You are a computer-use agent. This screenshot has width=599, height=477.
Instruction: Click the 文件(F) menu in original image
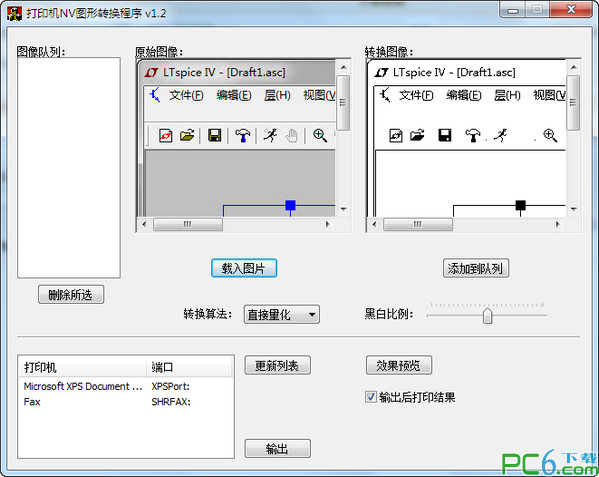[186, 95]
